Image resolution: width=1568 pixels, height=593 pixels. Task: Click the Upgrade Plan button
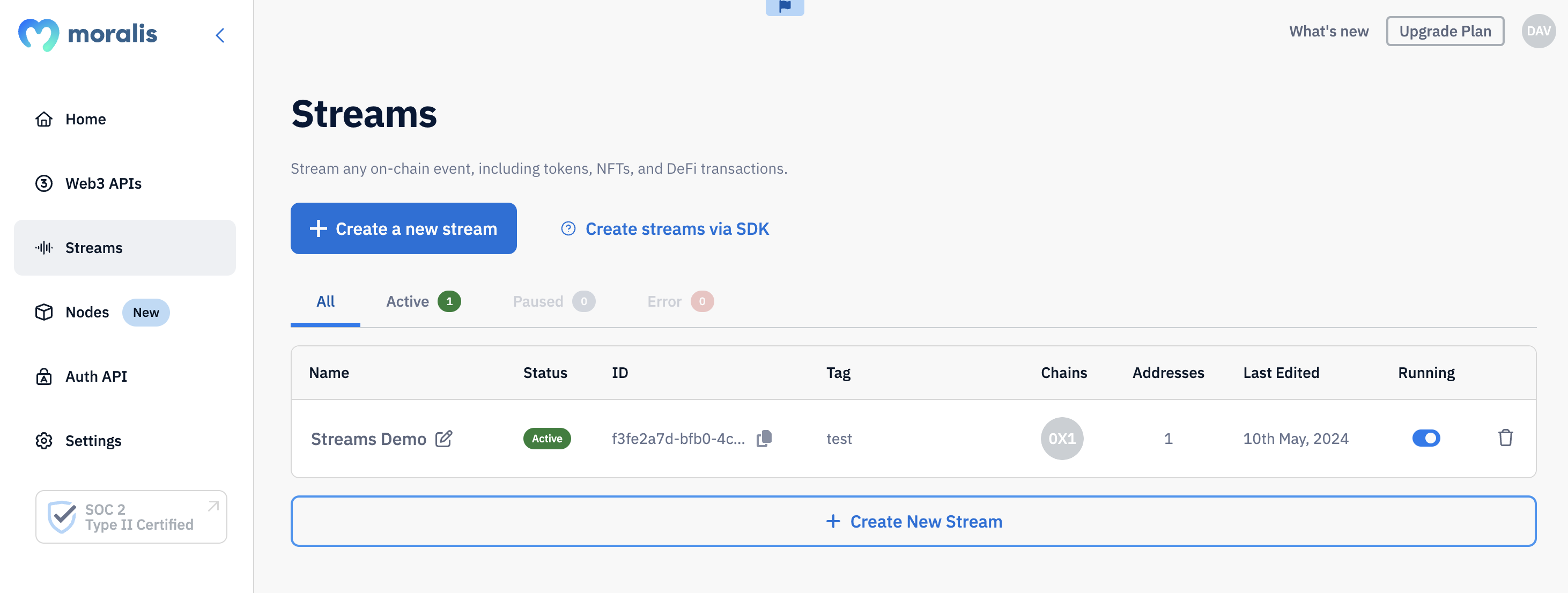click(1445, 31)
